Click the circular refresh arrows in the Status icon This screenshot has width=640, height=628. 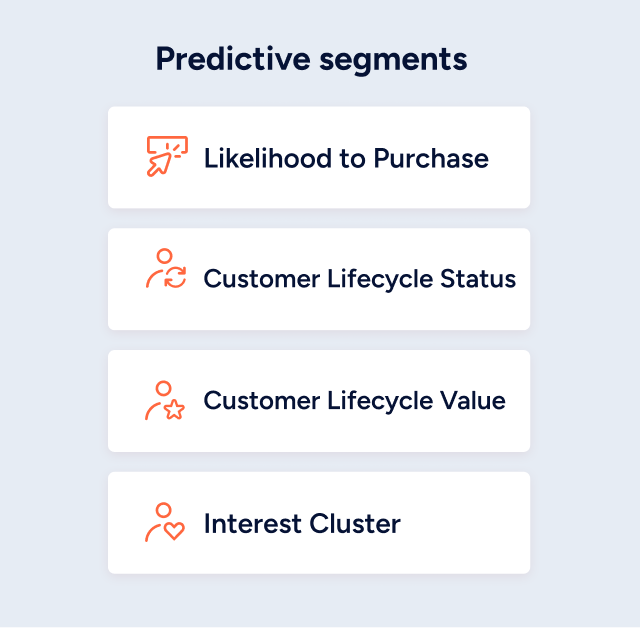(x=176, y=279)
